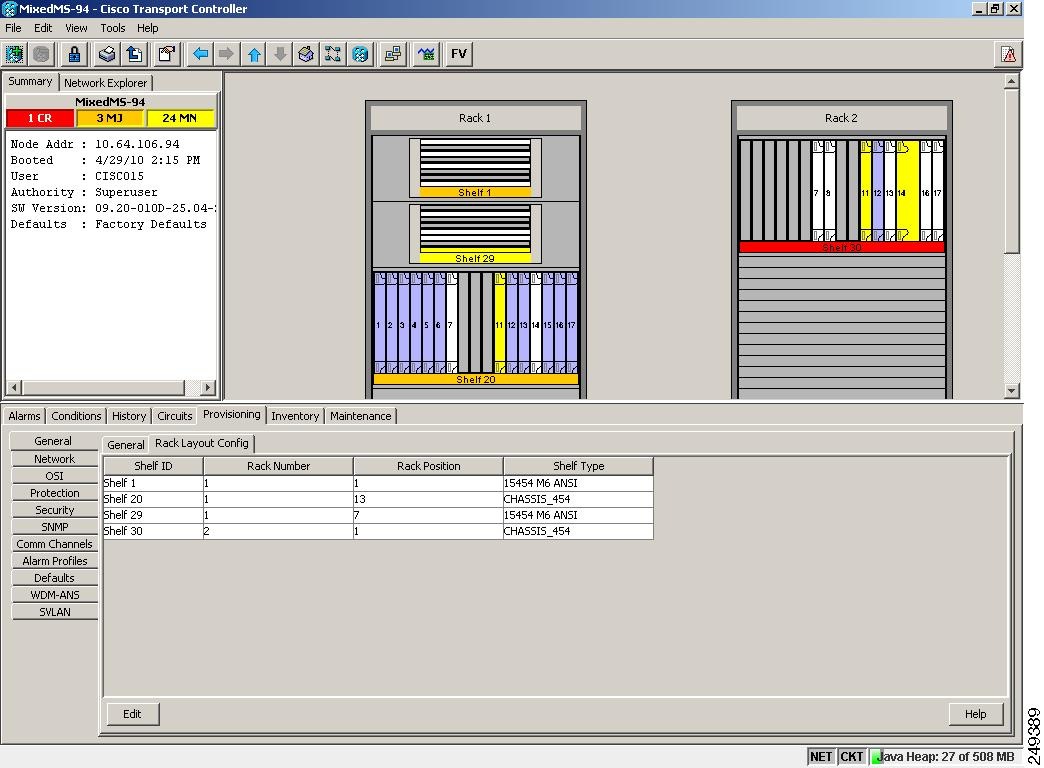The image size is (1044, 768).
Task: Click the SVLAN side button
Action: tap(55, 611)
